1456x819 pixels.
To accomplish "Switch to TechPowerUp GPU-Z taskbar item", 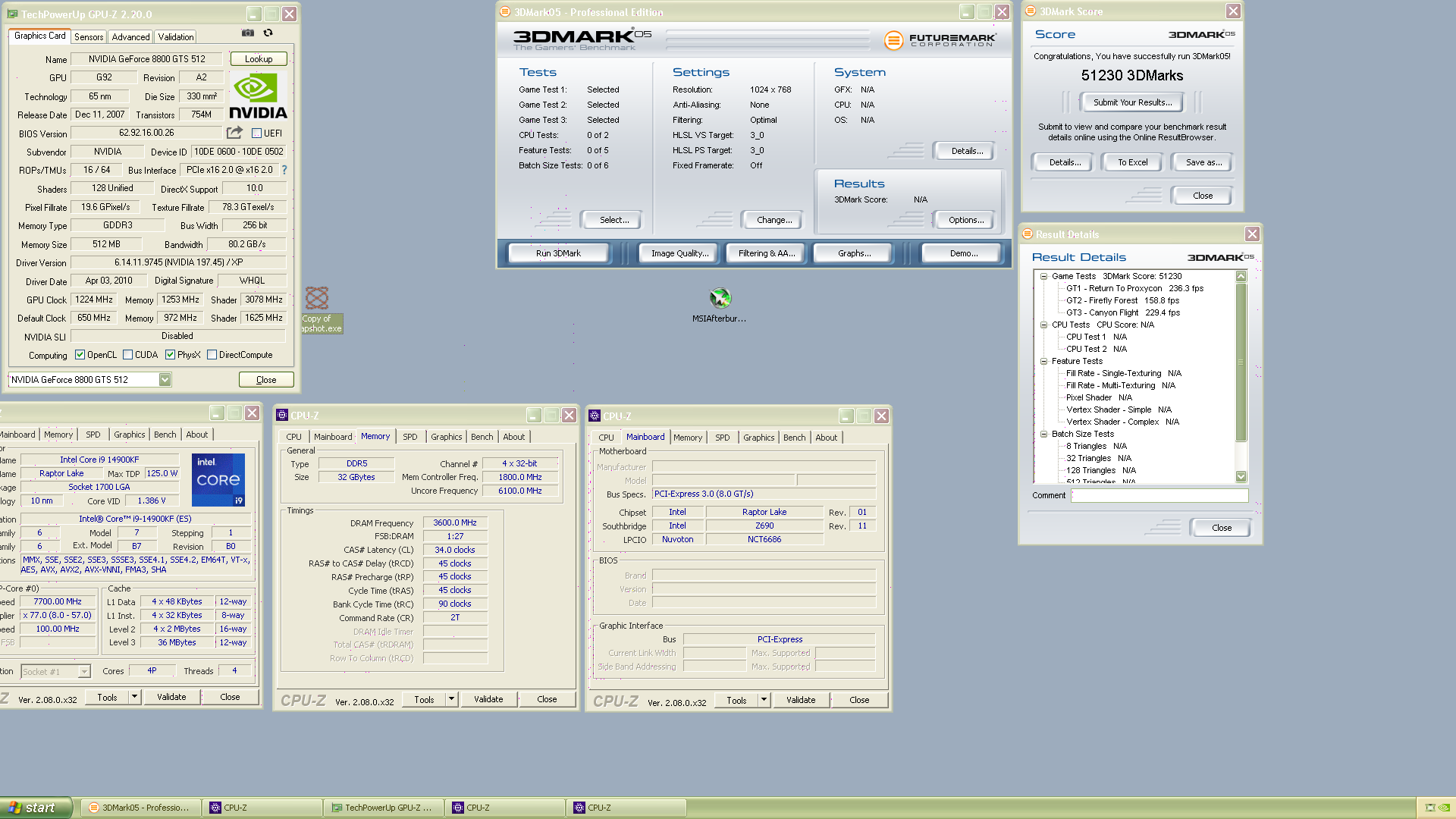I will 383,808.
